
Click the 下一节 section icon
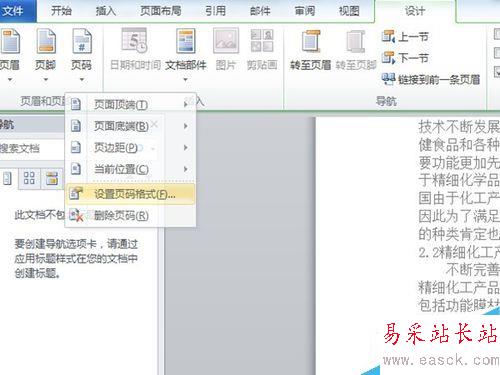point(388,58)
